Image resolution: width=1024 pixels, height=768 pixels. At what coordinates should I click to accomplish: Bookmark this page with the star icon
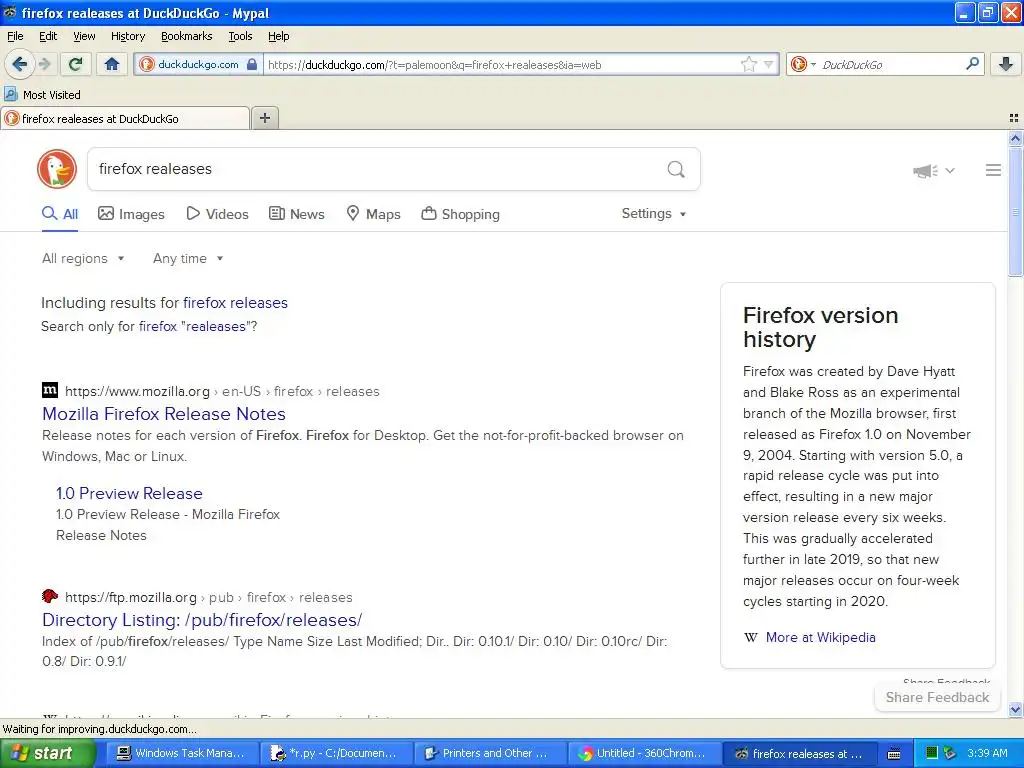[748, 64]
